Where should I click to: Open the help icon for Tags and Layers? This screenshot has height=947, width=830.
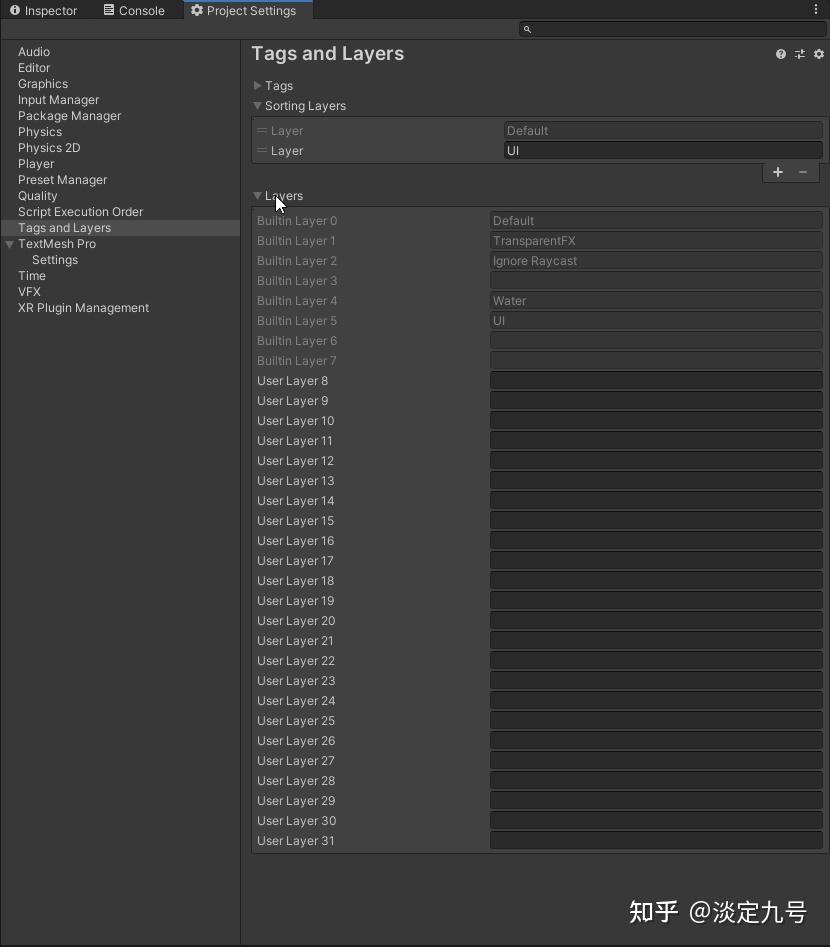pyautogui.click(x=780, y=54)
